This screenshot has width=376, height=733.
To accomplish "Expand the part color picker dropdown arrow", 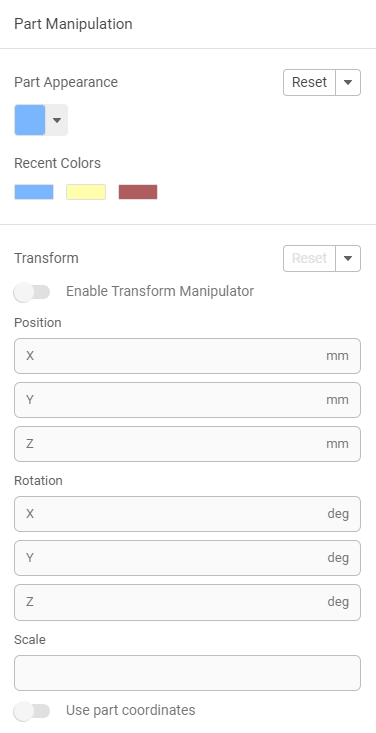I will [x=57, y=120].
